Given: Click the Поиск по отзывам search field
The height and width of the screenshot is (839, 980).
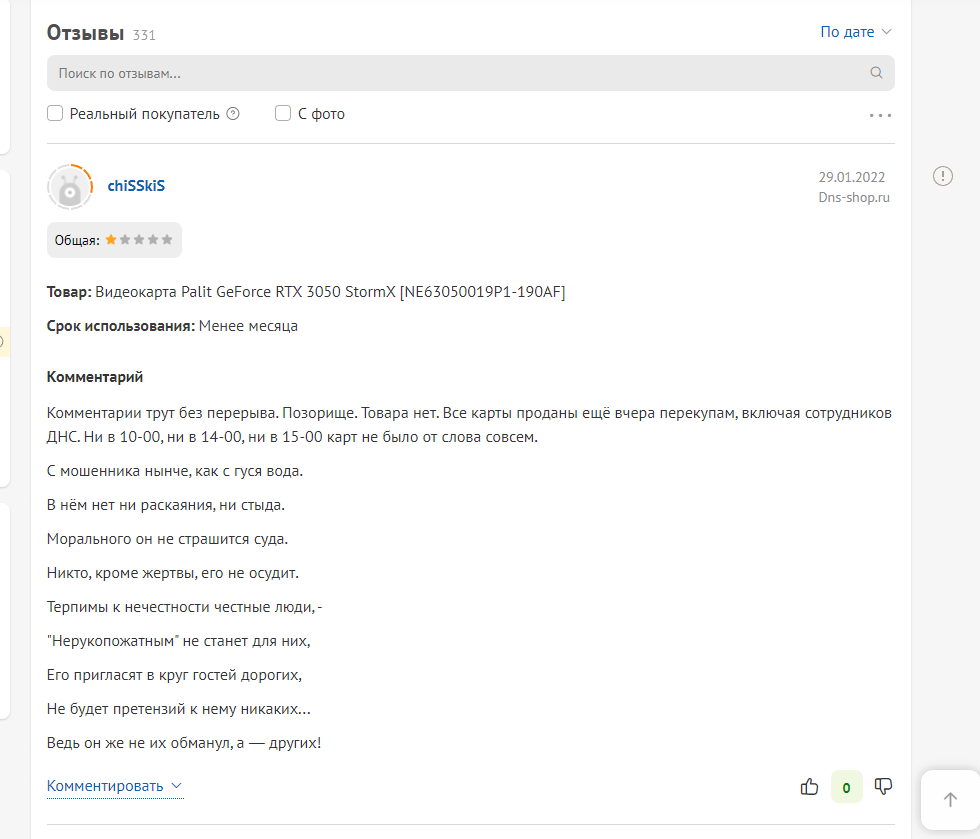Looking at the screenshot, I should click(x=471, y=73).
